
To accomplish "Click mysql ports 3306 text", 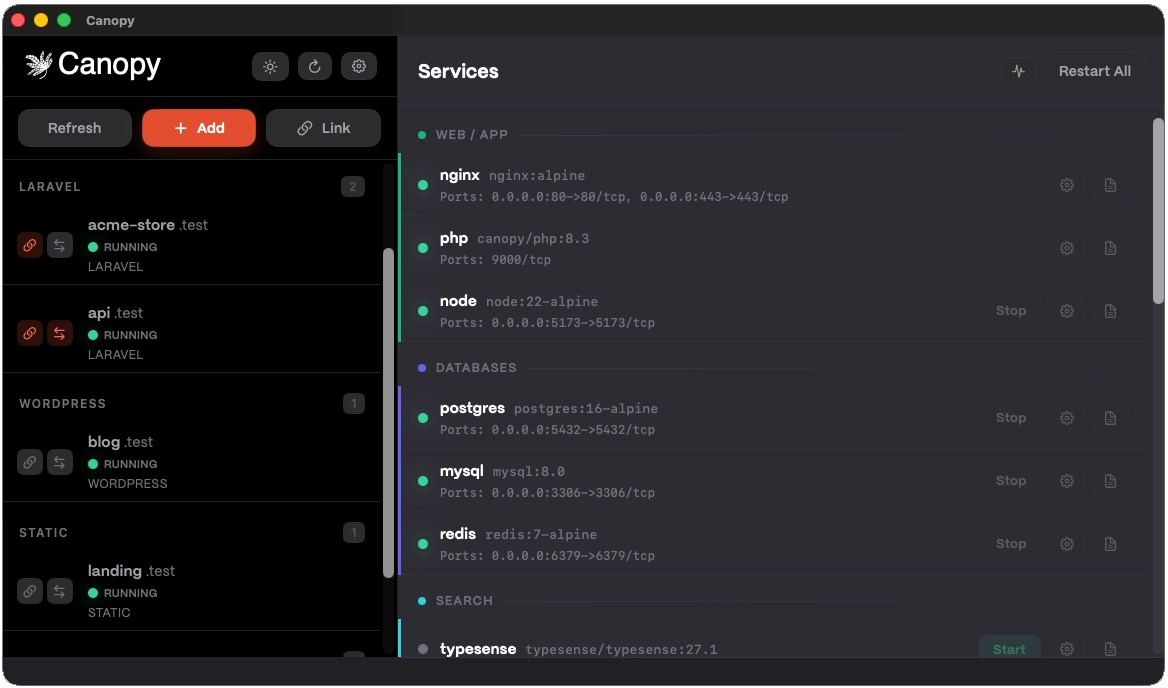I will point(547,493).
